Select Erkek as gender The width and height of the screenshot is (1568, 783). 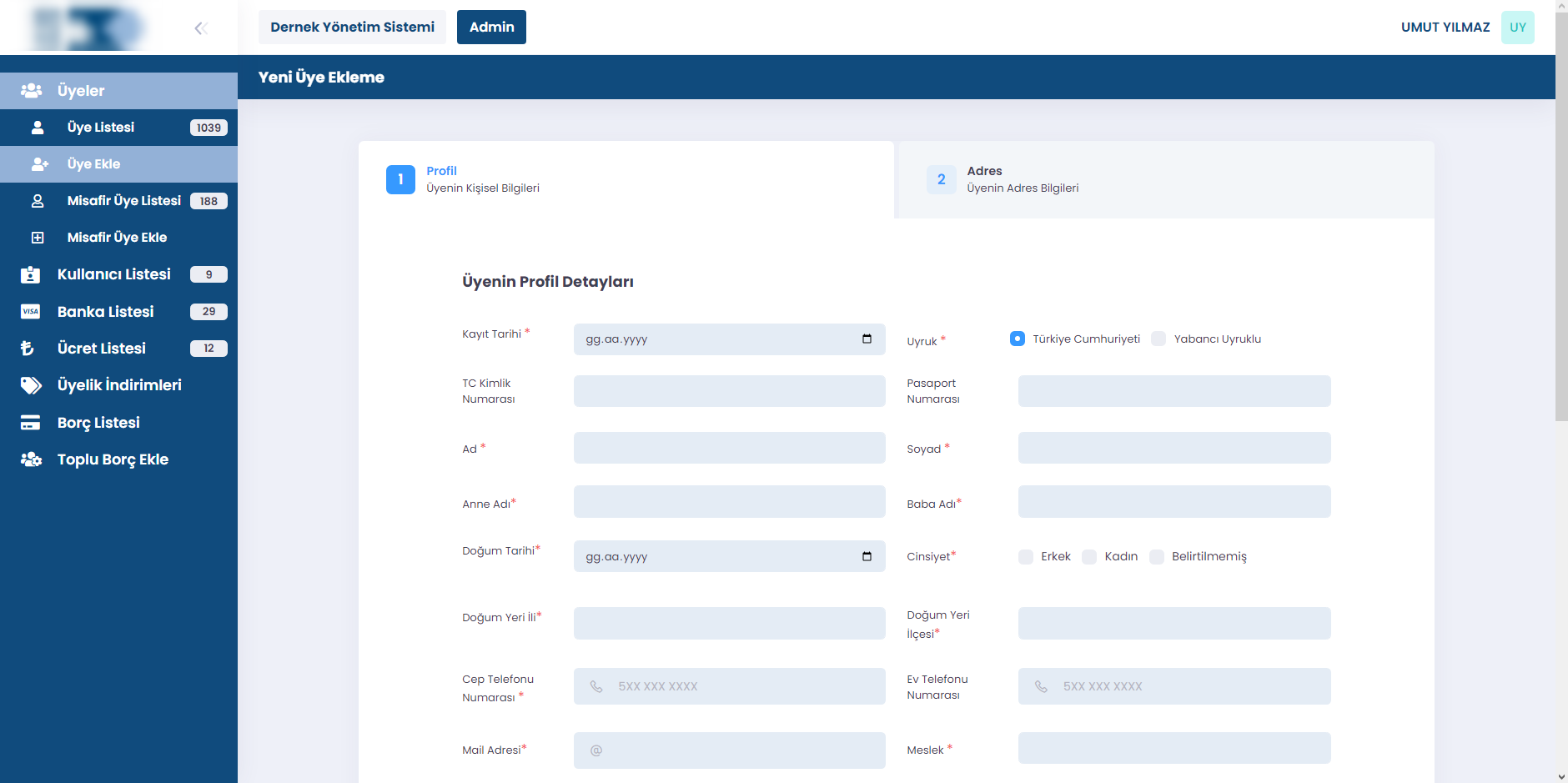point(1026,557)
